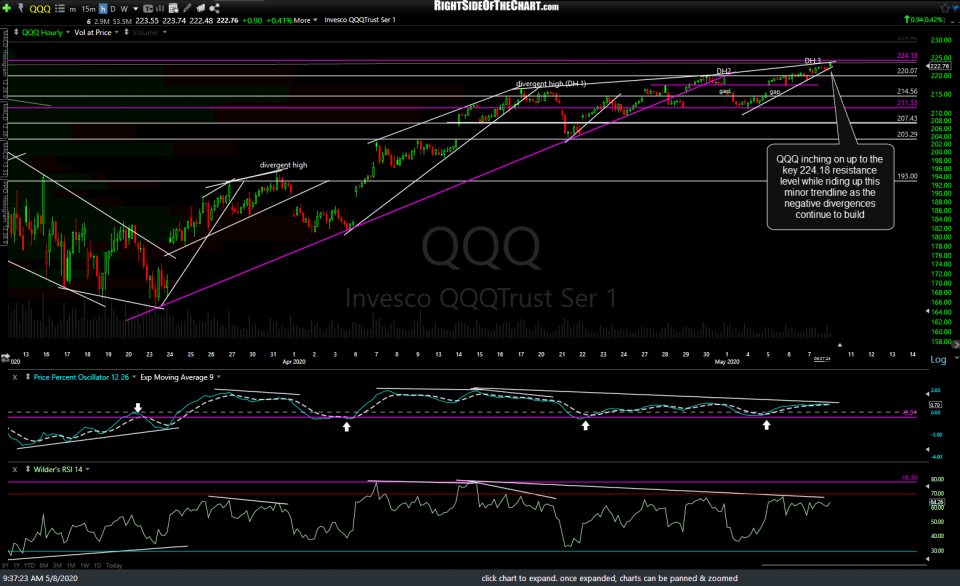This screenshot has width=960, height=586.
Task: Click the candlestick chart-type icon
Action: click(x=147, y=8)
